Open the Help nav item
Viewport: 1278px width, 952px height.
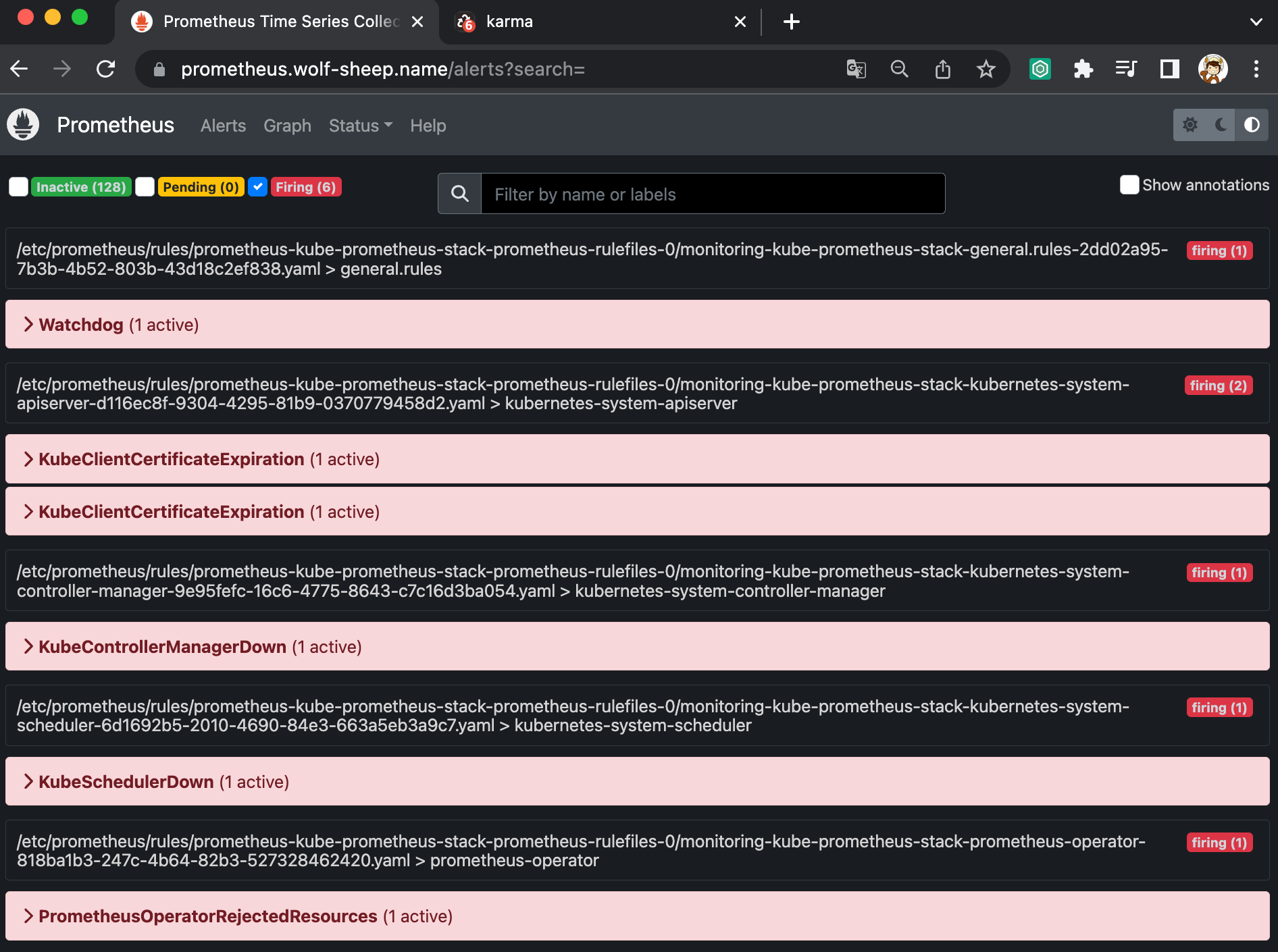(x=428, y=126)
